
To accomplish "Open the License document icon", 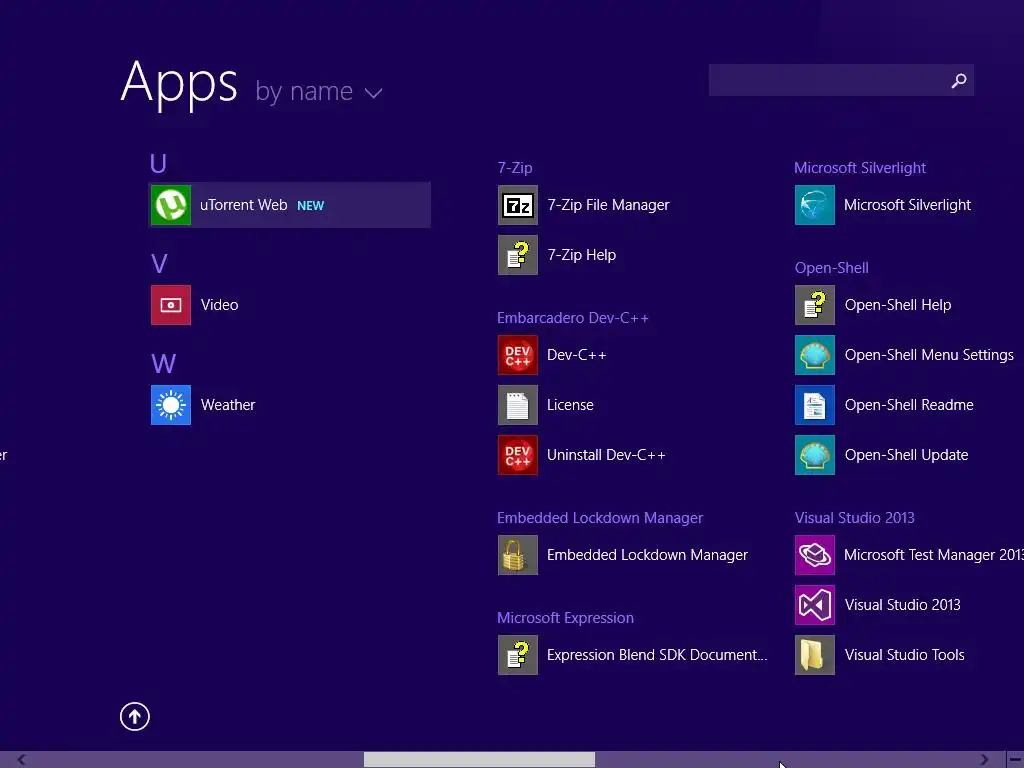I will click(518, 405).
